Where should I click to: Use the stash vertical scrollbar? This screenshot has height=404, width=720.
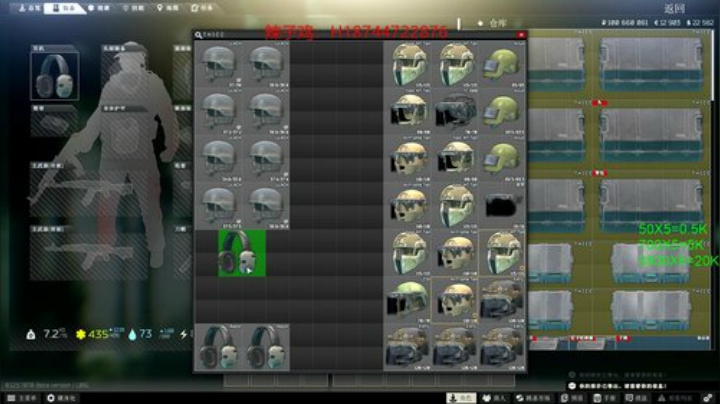(x=715, y=64)
